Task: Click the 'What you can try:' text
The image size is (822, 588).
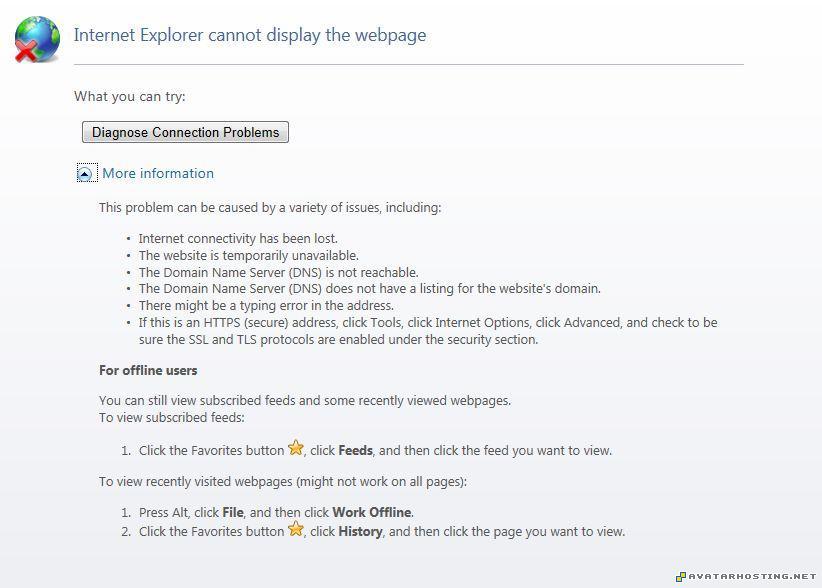Action: pos(130,97)
